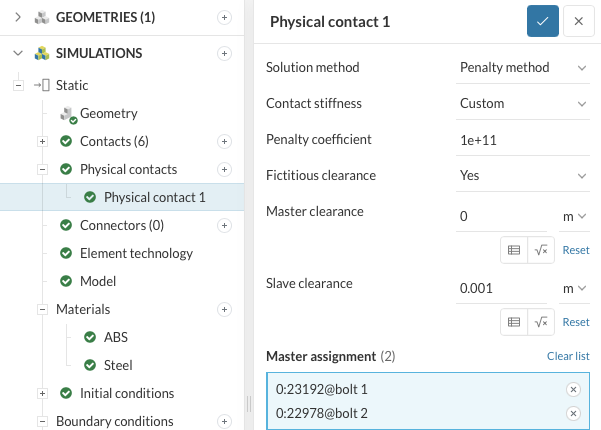Image resolution: width=601 pixels, height=430 pixels.
Task: Remove bolt 1 from master assignment
Action: (x=573, y=389)
